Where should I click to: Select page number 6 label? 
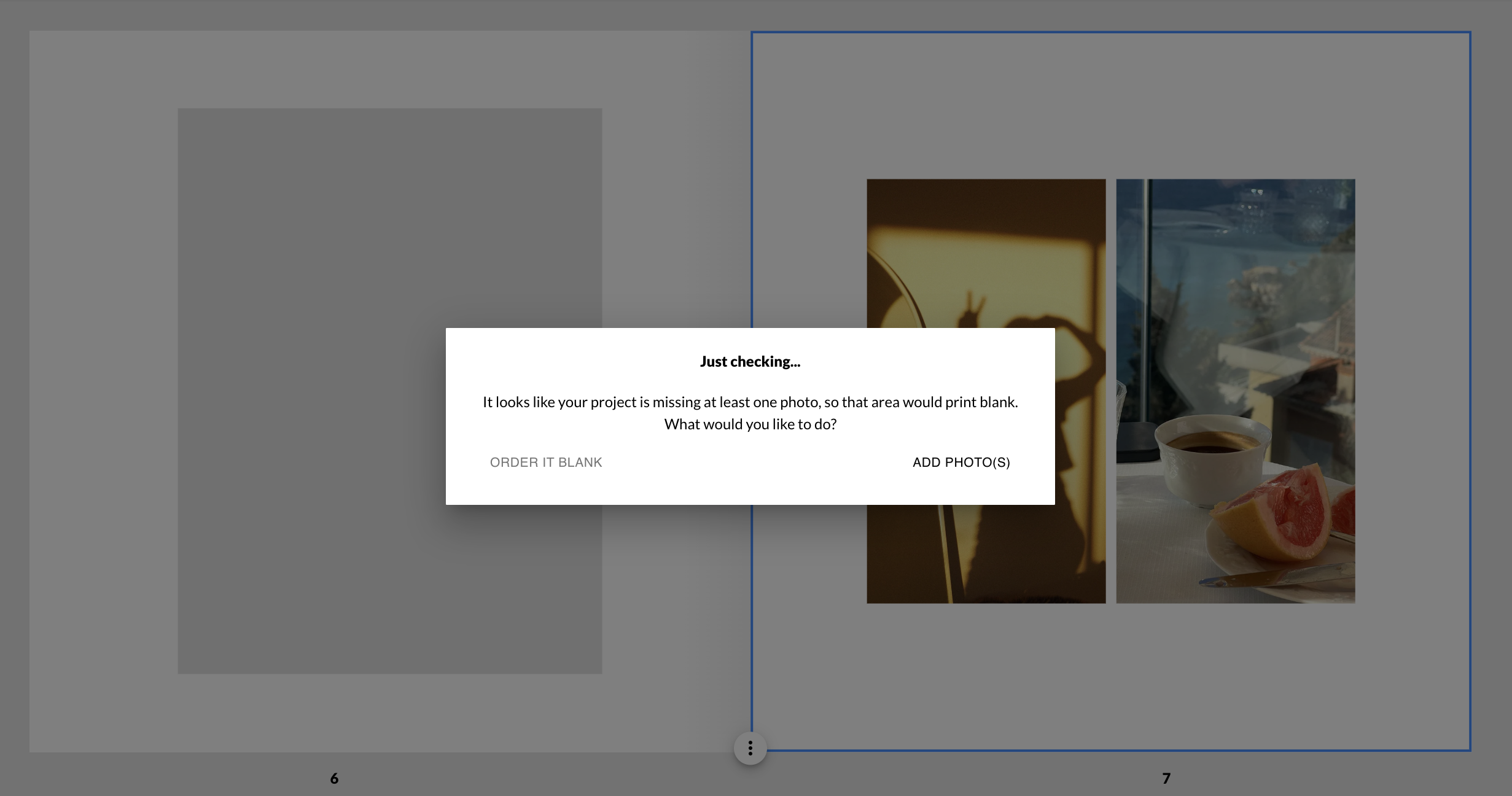pyautogui.click(x=333, y=777)
